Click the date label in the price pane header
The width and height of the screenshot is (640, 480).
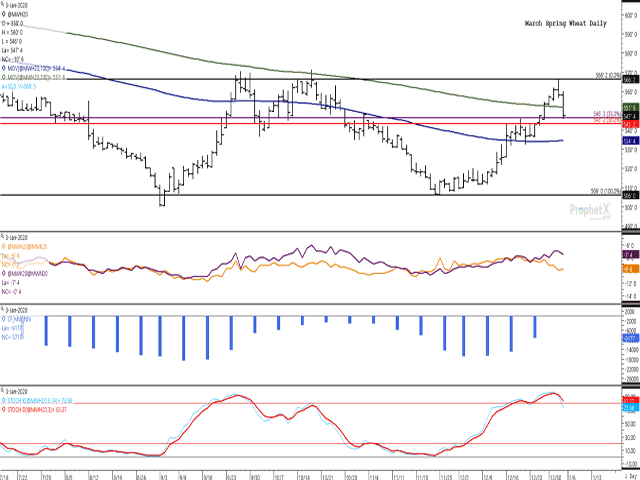coord(17,4)
